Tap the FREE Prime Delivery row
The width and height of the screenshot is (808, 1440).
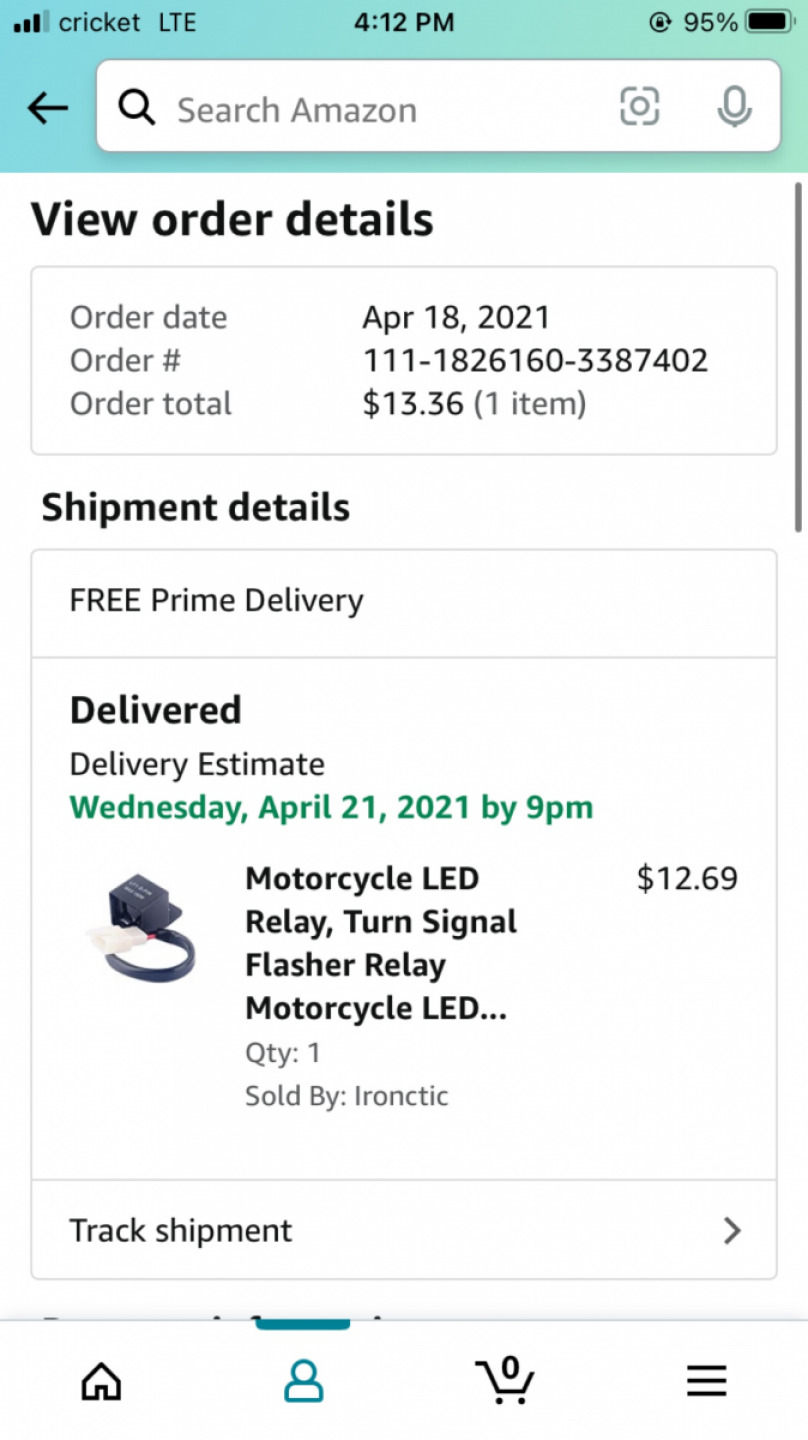click(x=404, y=603)
